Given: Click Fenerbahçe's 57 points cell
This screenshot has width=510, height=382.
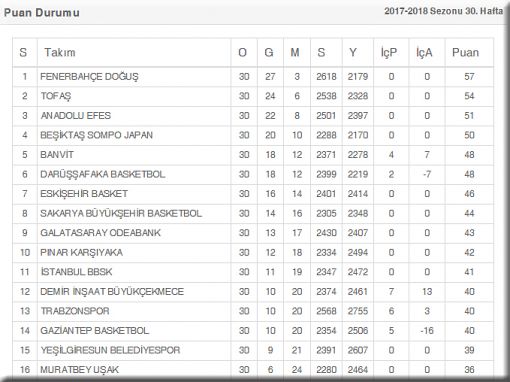Looking at the screenshot, I should point(469,77).
